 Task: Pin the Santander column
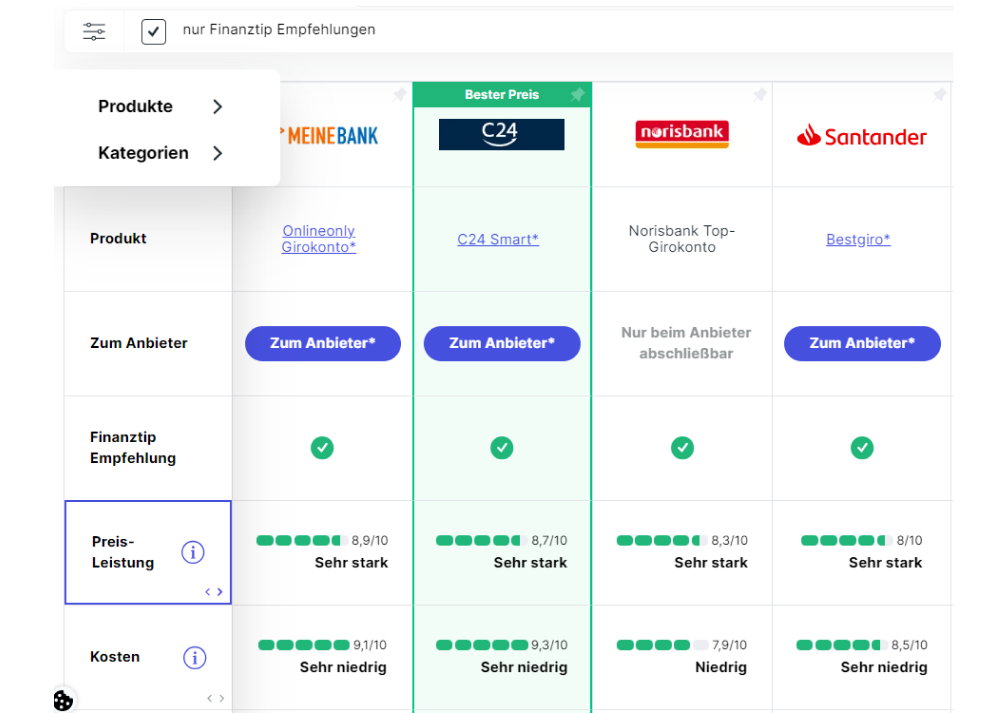click(939, 95)
